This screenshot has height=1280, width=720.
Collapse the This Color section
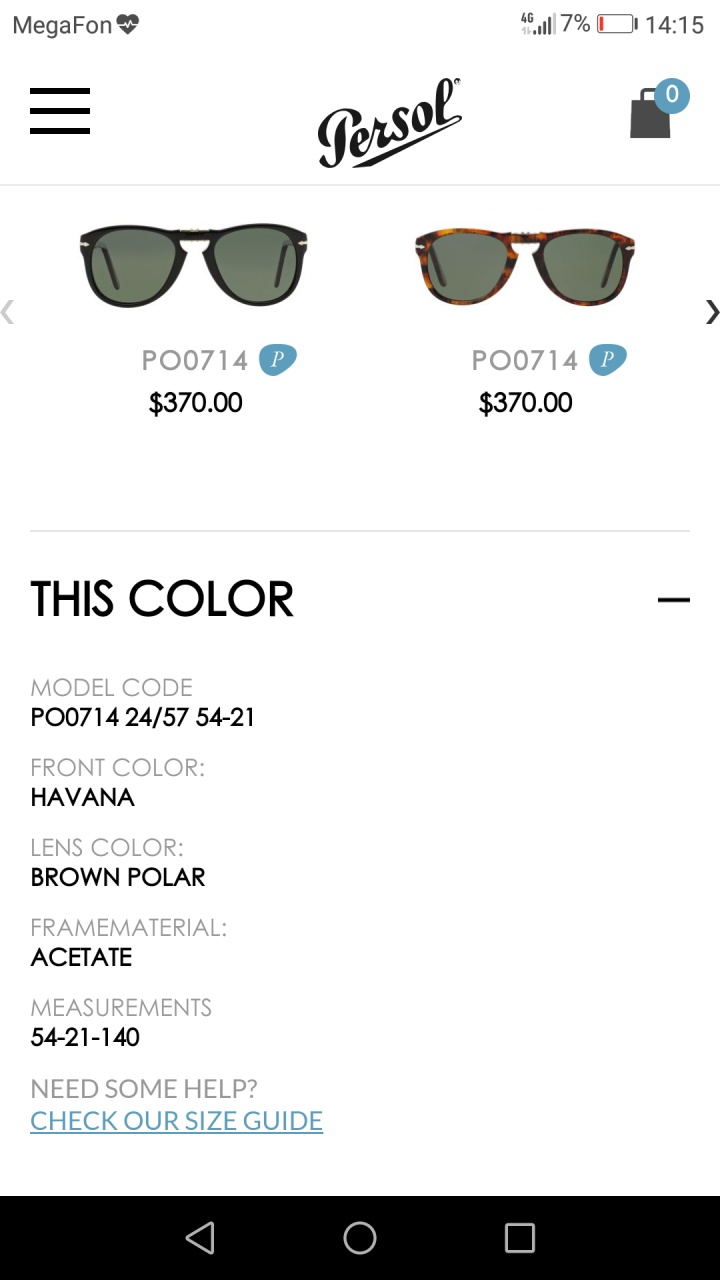coord(674,600)
